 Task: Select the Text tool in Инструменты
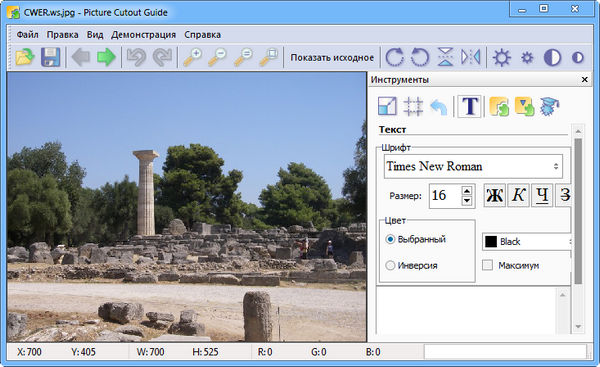click(x=470, y=106)
